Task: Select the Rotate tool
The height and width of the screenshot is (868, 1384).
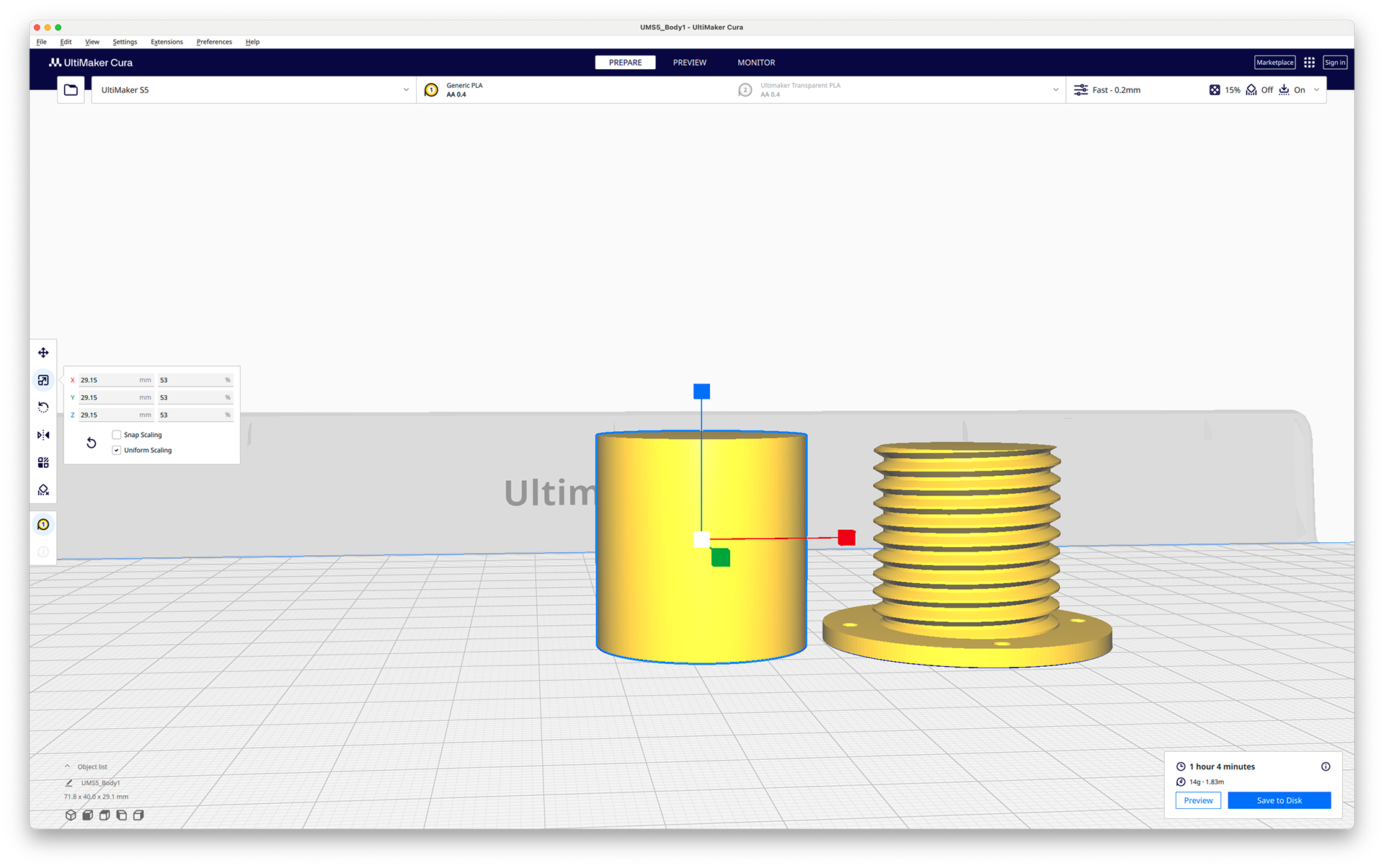Action: tap(43, 407)
